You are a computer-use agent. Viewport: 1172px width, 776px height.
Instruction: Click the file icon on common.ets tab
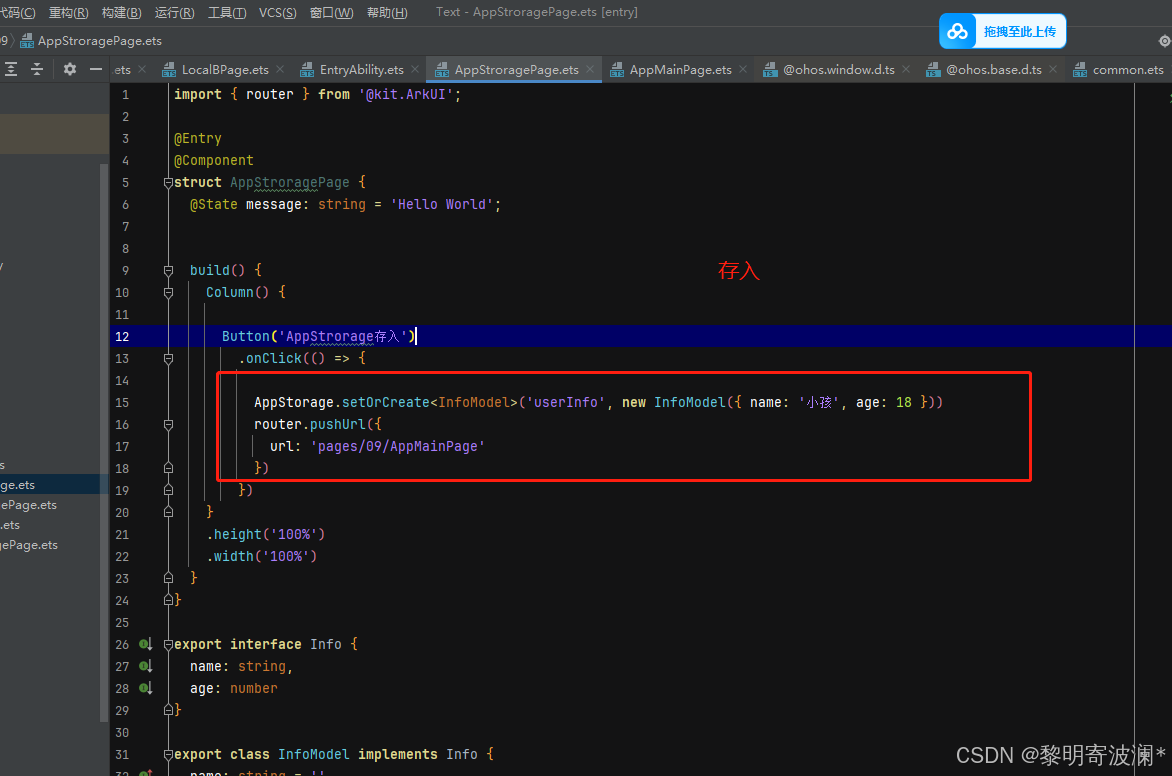(x=1080, y=70)
